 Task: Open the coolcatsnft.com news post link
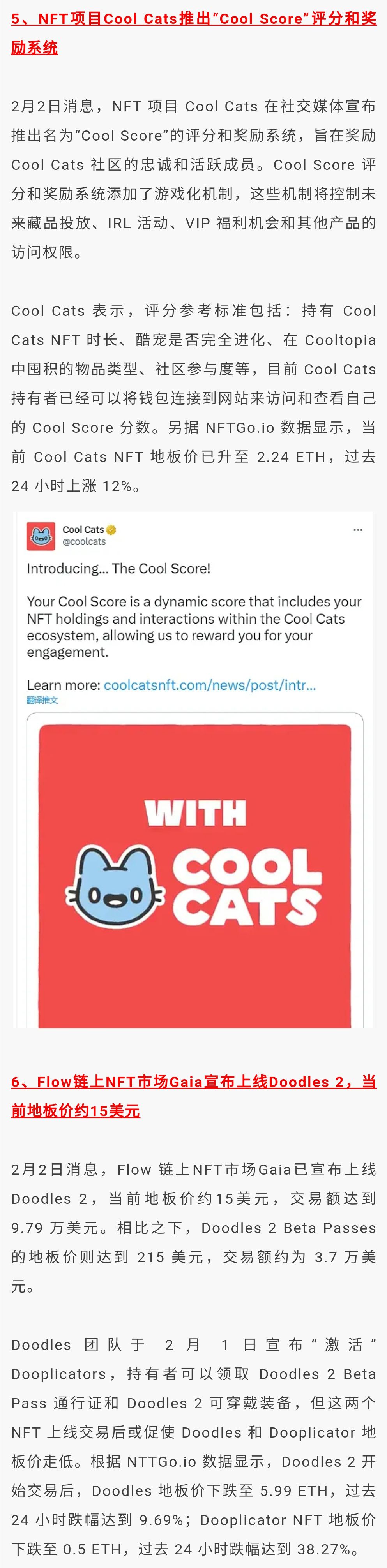click(210, 685)
